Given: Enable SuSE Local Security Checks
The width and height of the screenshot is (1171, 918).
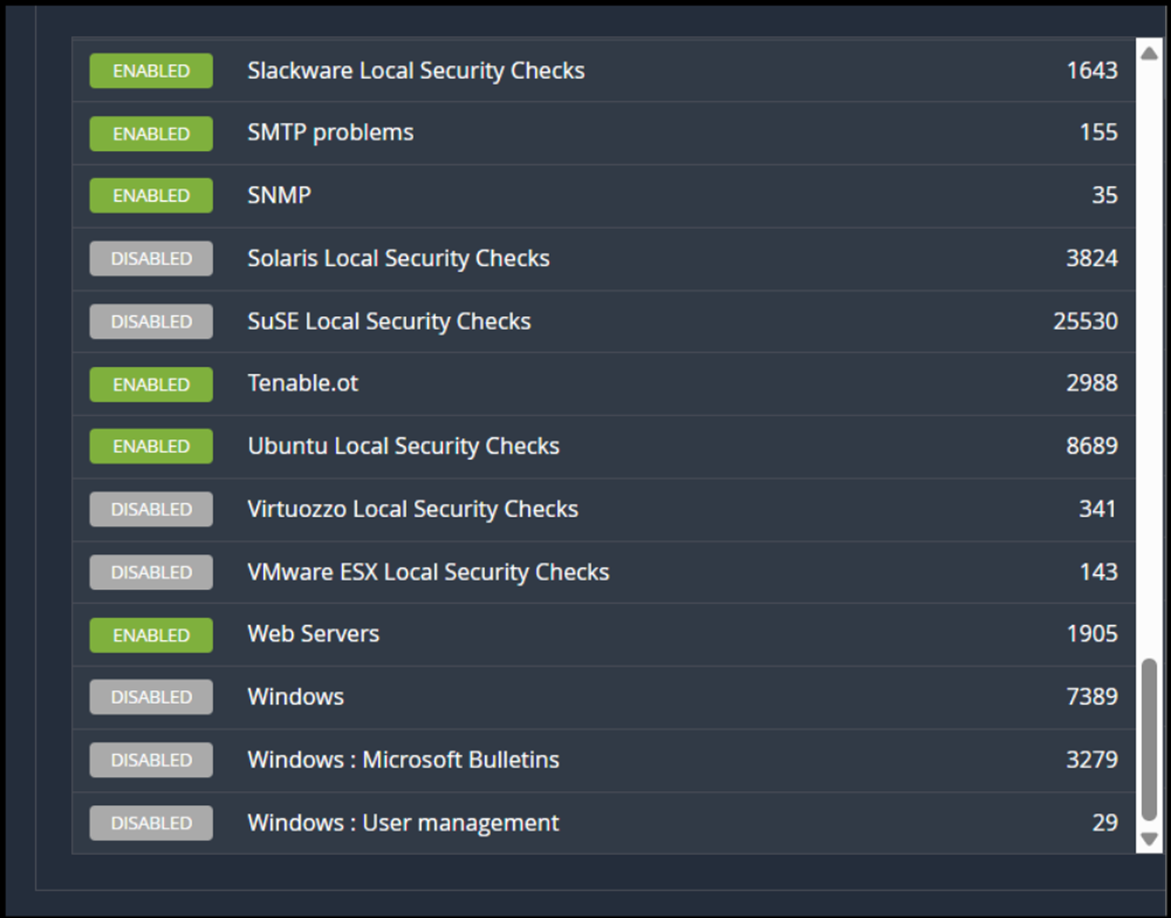Looking at the screenshot, I should click(x=151, y=321).
